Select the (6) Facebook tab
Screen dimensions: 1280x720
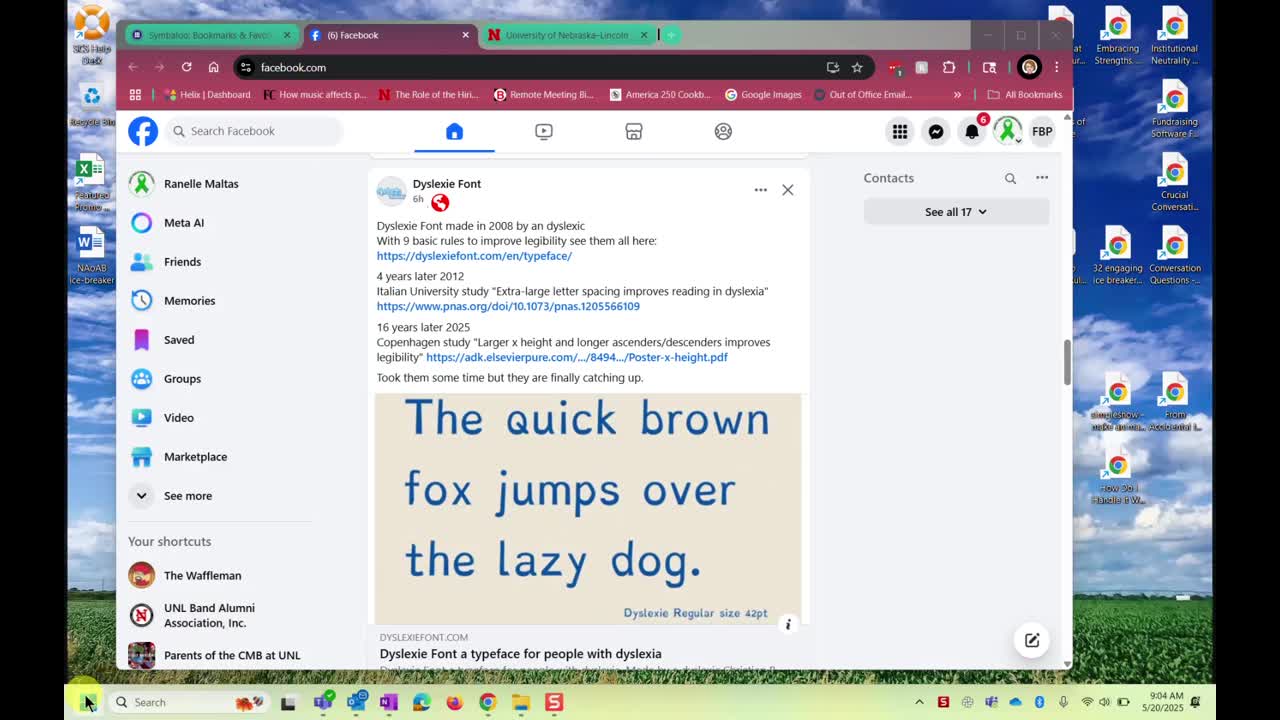click(389, 35)
